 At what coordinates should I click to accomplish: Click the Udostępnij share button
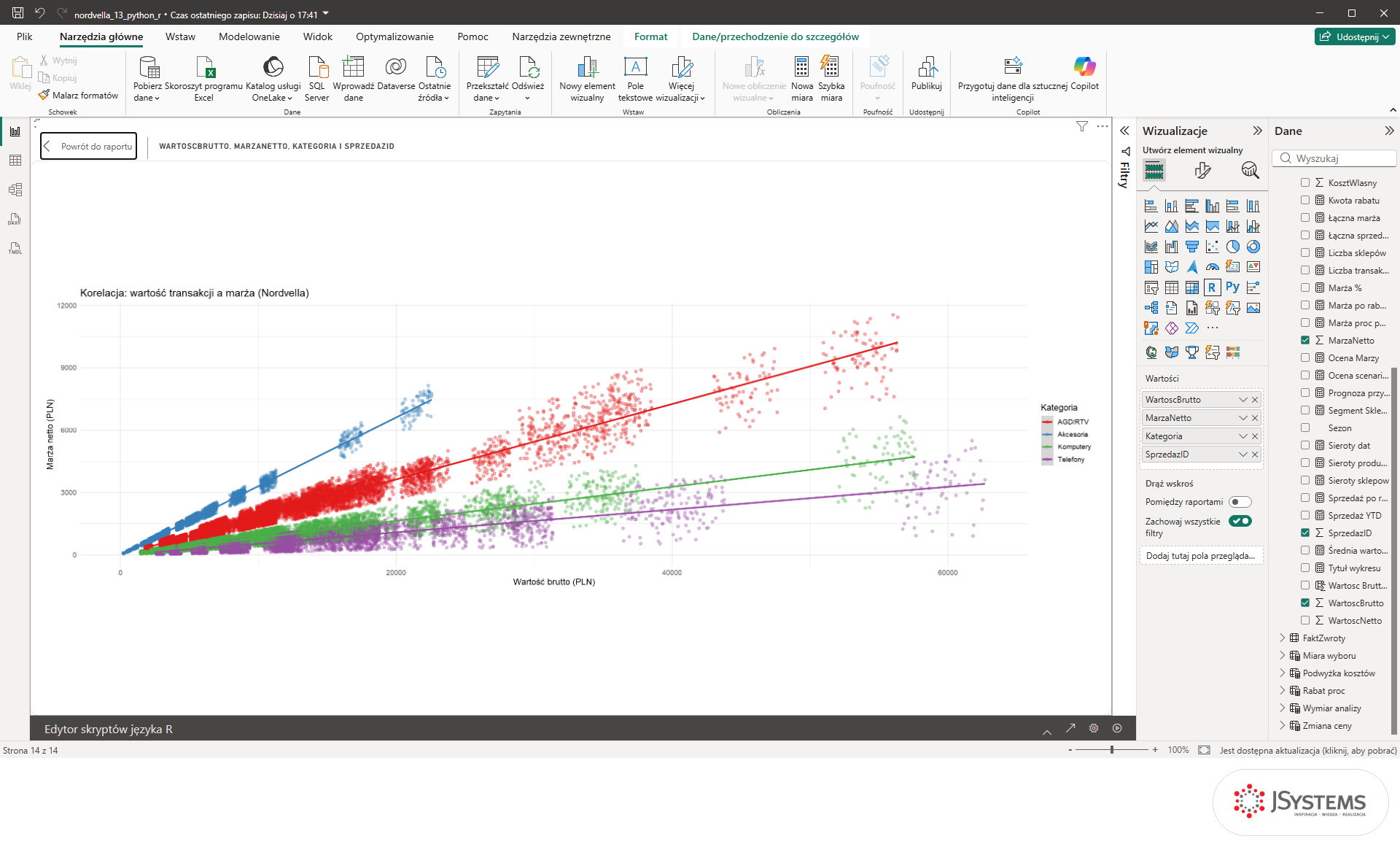pyautogui.click(x=1356, y=36)
